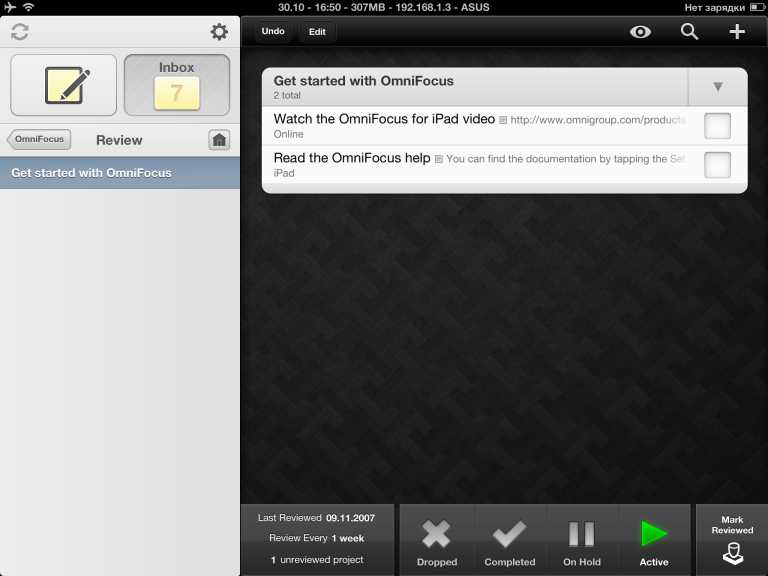This screenshot has height=576, width=768.
Task: Go back to OmniFocus
Action: pos(39,140)
